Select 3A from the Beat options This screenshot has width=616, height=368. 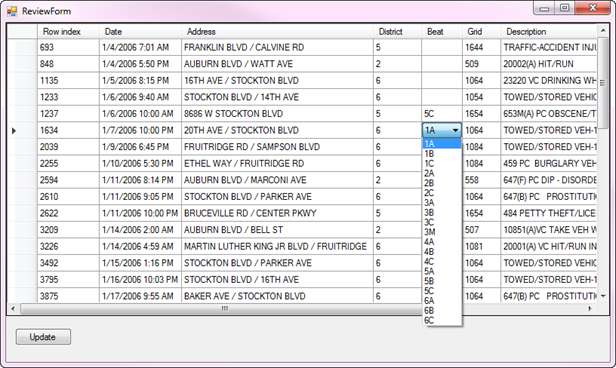point(442,203)
